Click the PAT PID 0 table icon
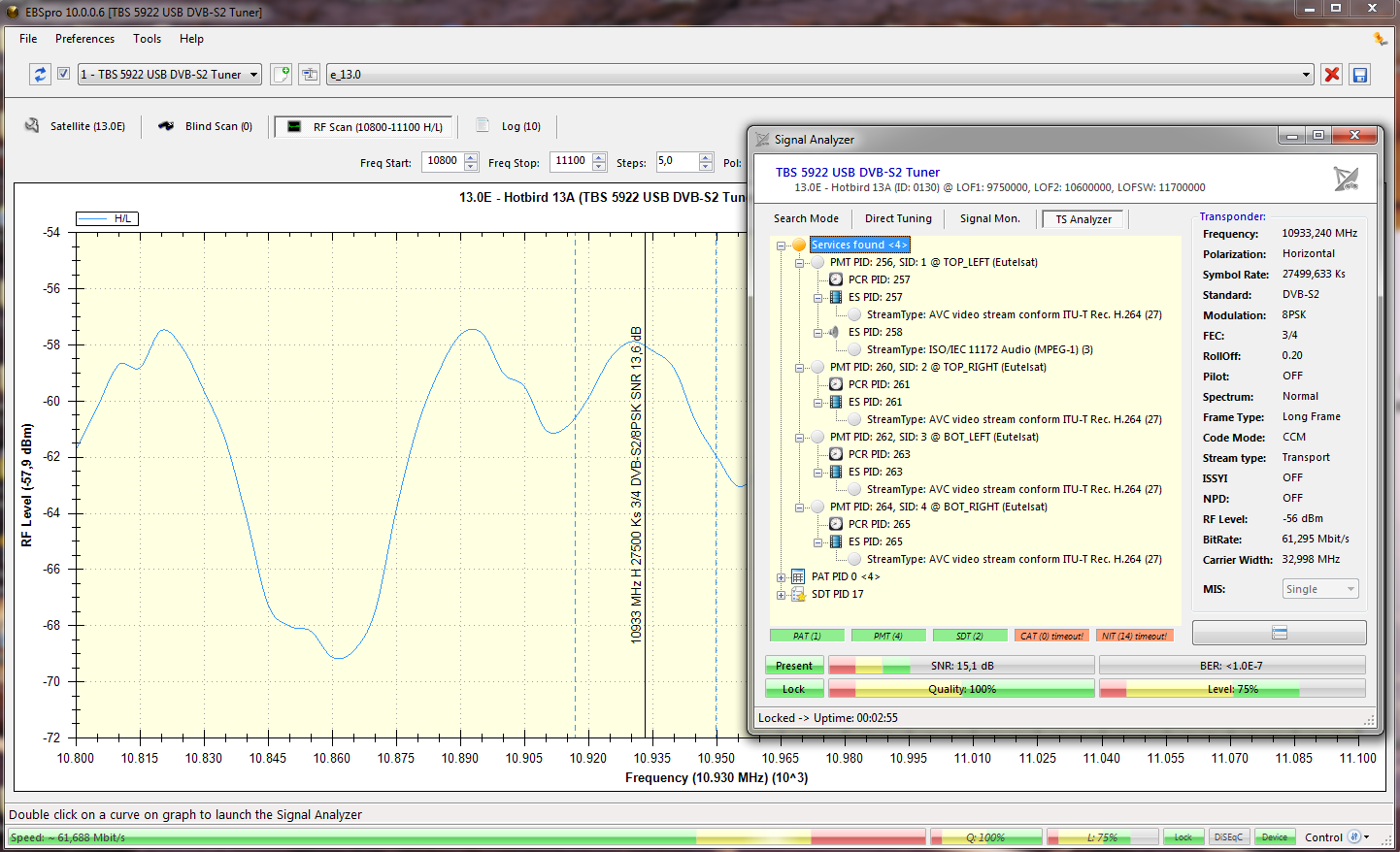The height and width of the screenshot is (852, 1400). point(798,576)
